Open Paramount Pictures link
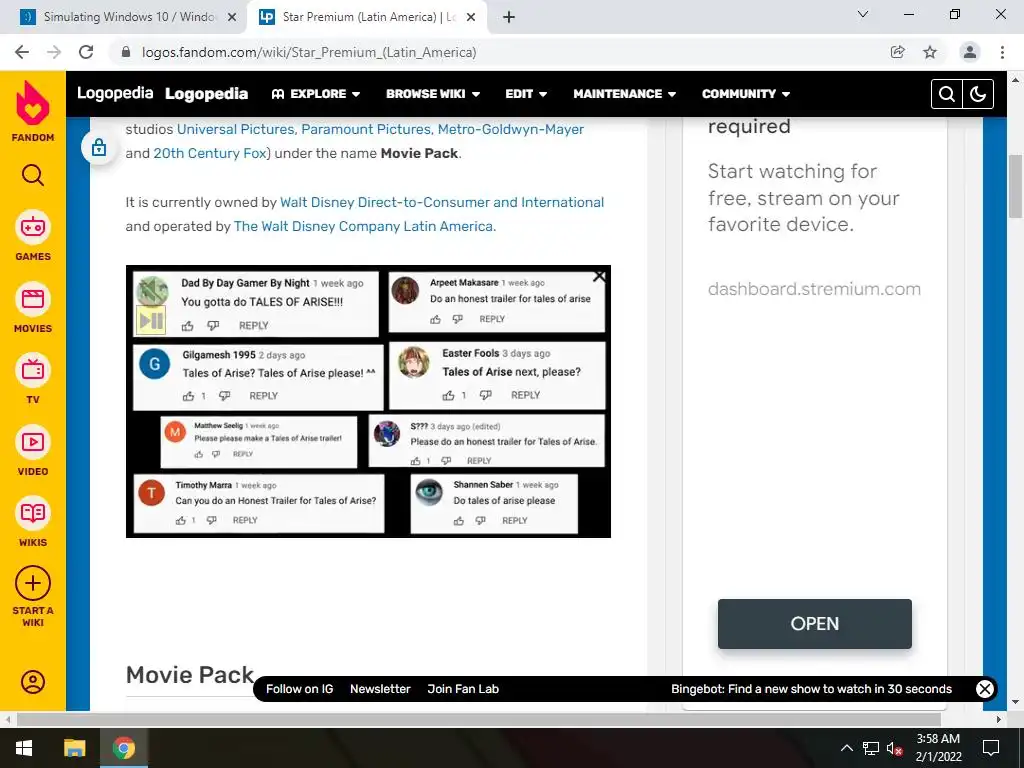 tap(366, 129)
